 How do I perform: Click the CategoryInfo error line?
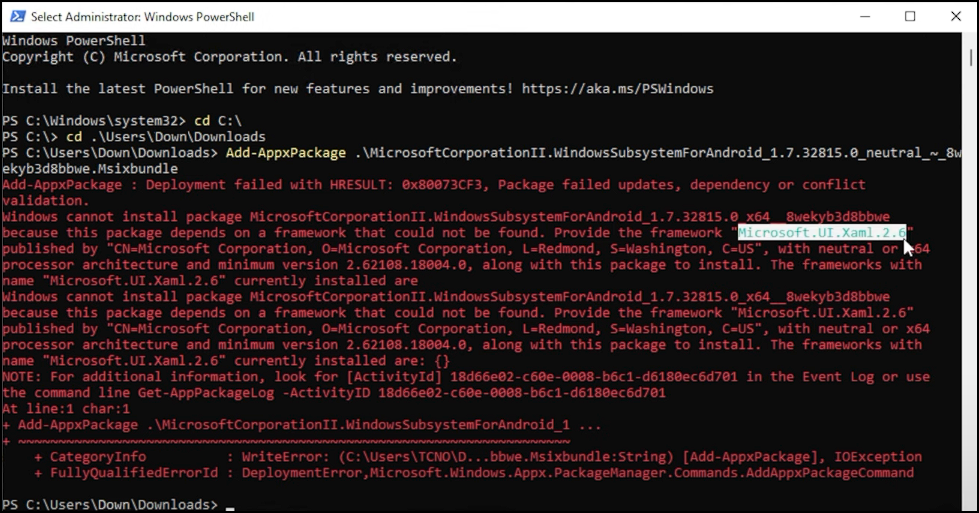(478, 457)
